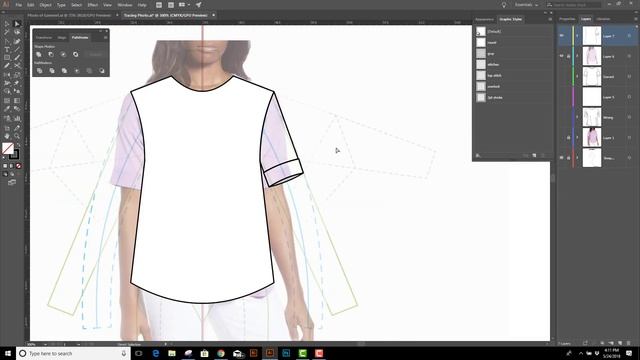Click Unite shape mode in Pathfinder
This screenshot has height=360, width=640.
coord(39,54)
